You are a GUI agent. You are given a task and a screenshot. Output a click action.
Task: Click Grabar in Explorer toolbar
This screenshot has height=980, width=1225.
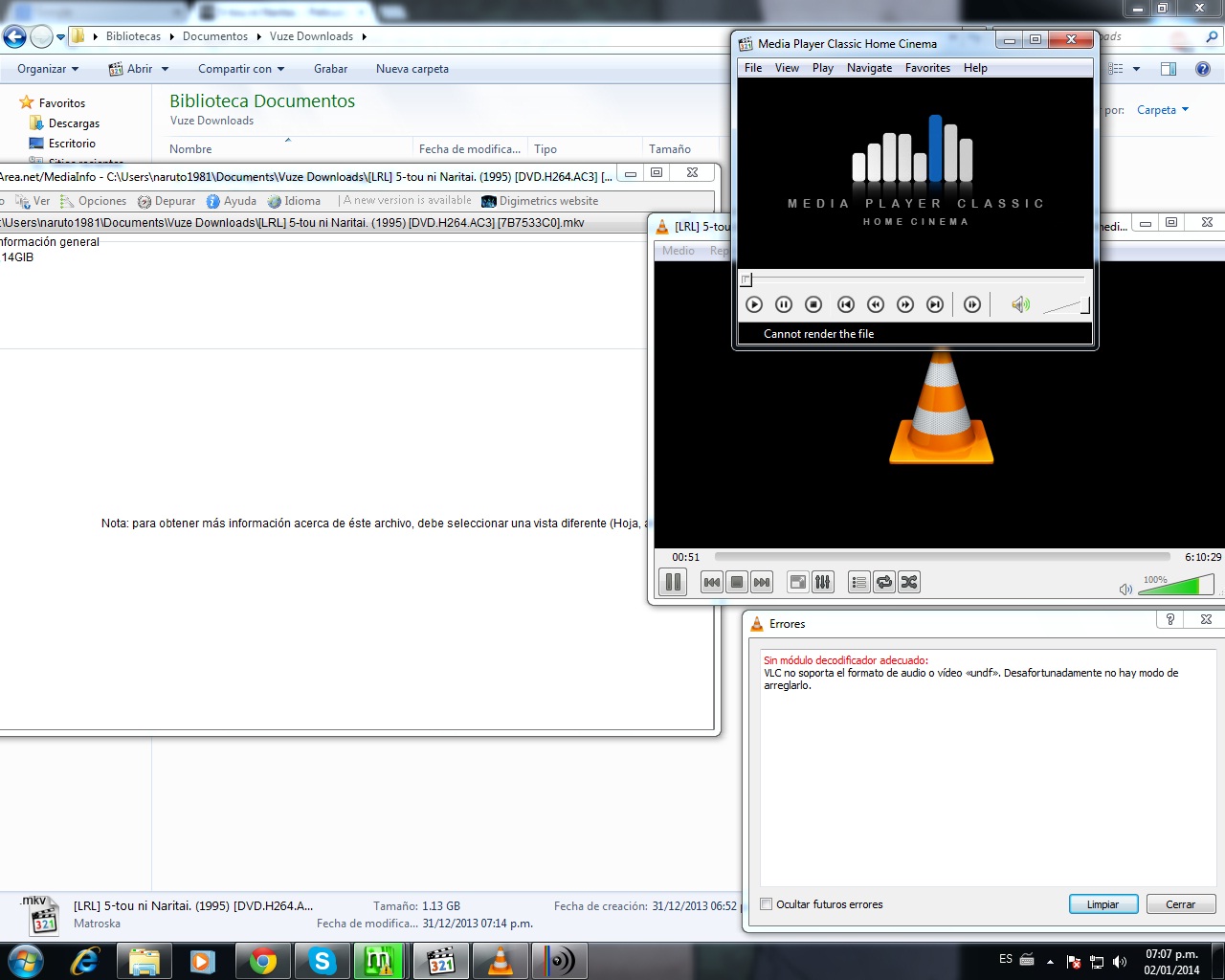coord(330,69)
